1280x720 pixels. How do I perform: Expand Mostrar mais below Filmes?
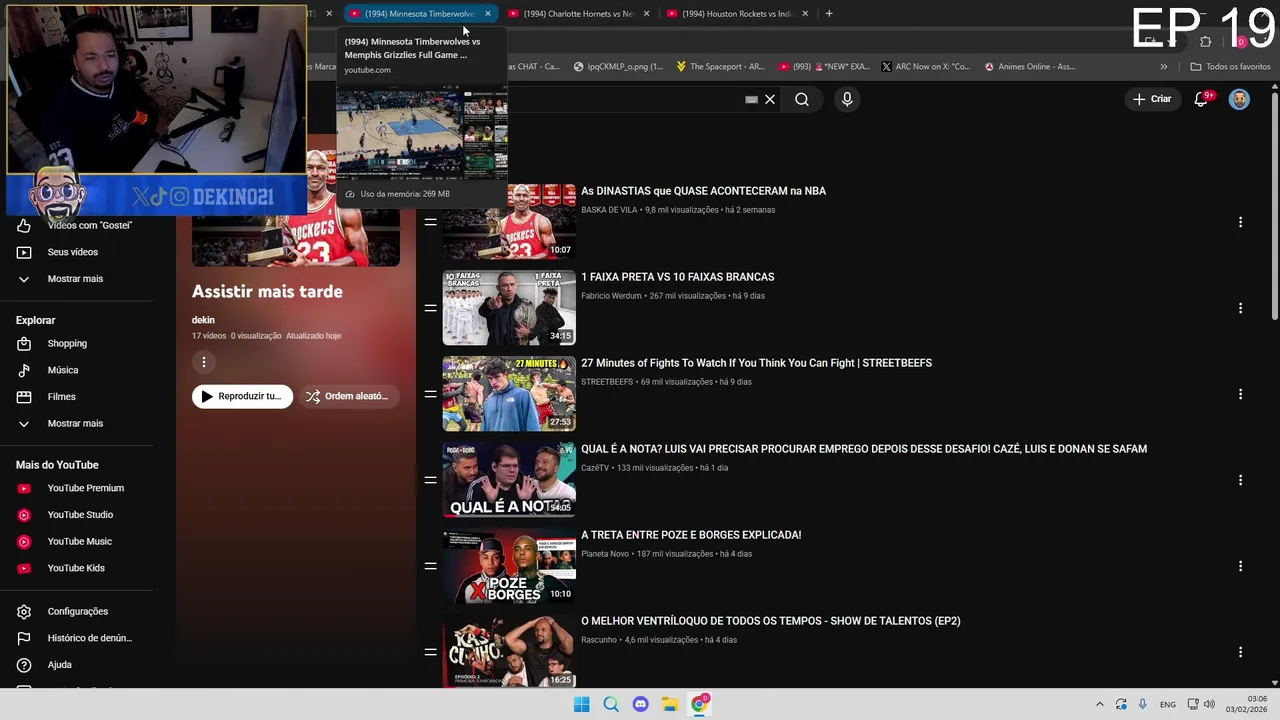point(76,423)
